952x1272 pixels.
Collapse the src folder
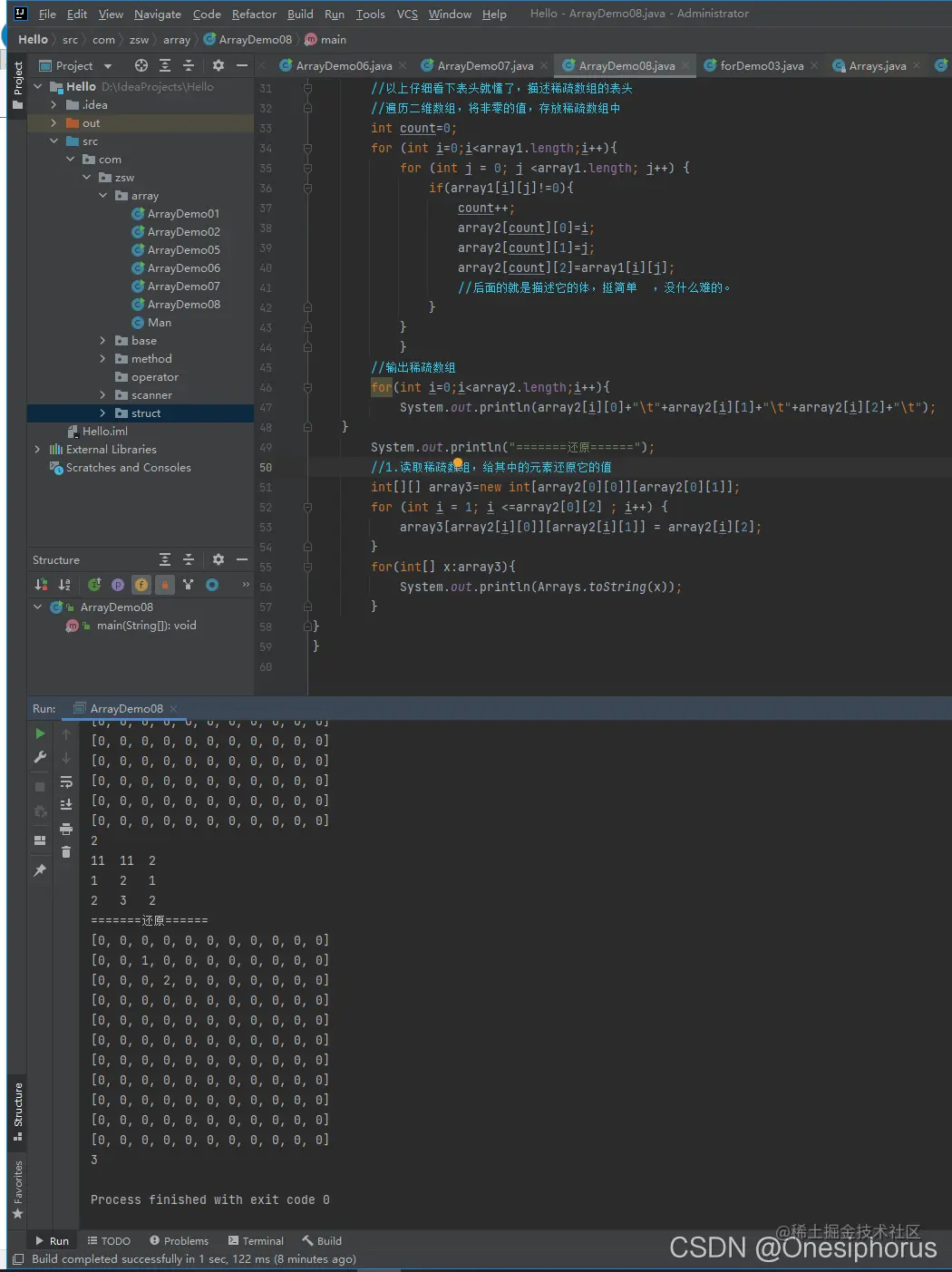(53, 141)
